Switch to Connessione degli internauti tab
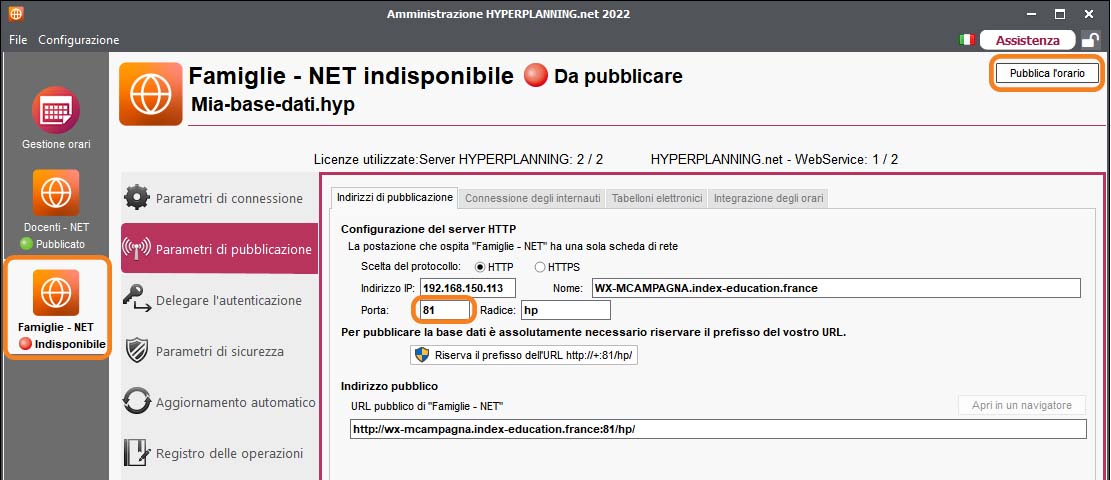1111x480 pixels. 533,199
